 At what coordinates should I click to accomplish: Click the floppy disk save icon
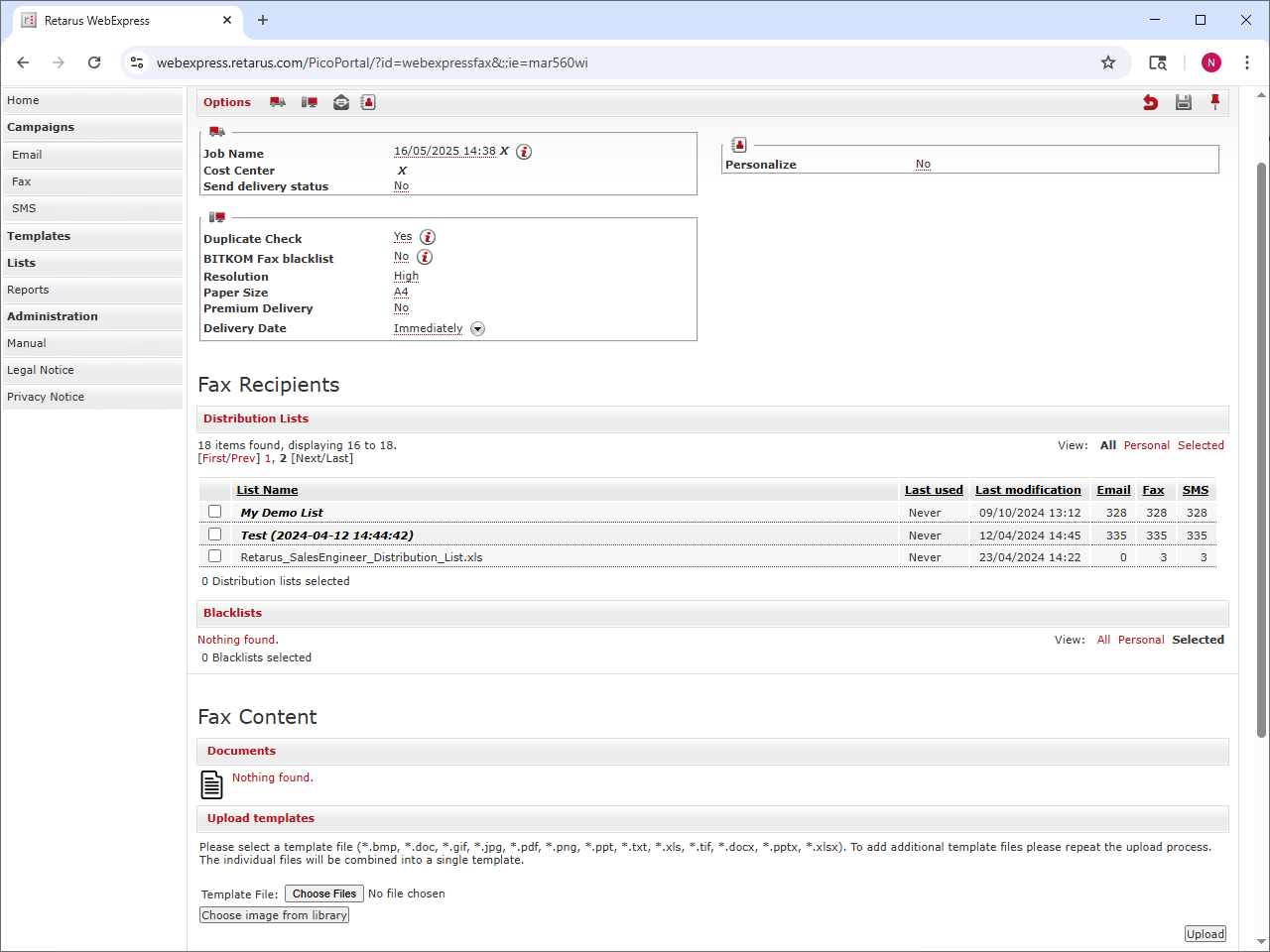1184,102
